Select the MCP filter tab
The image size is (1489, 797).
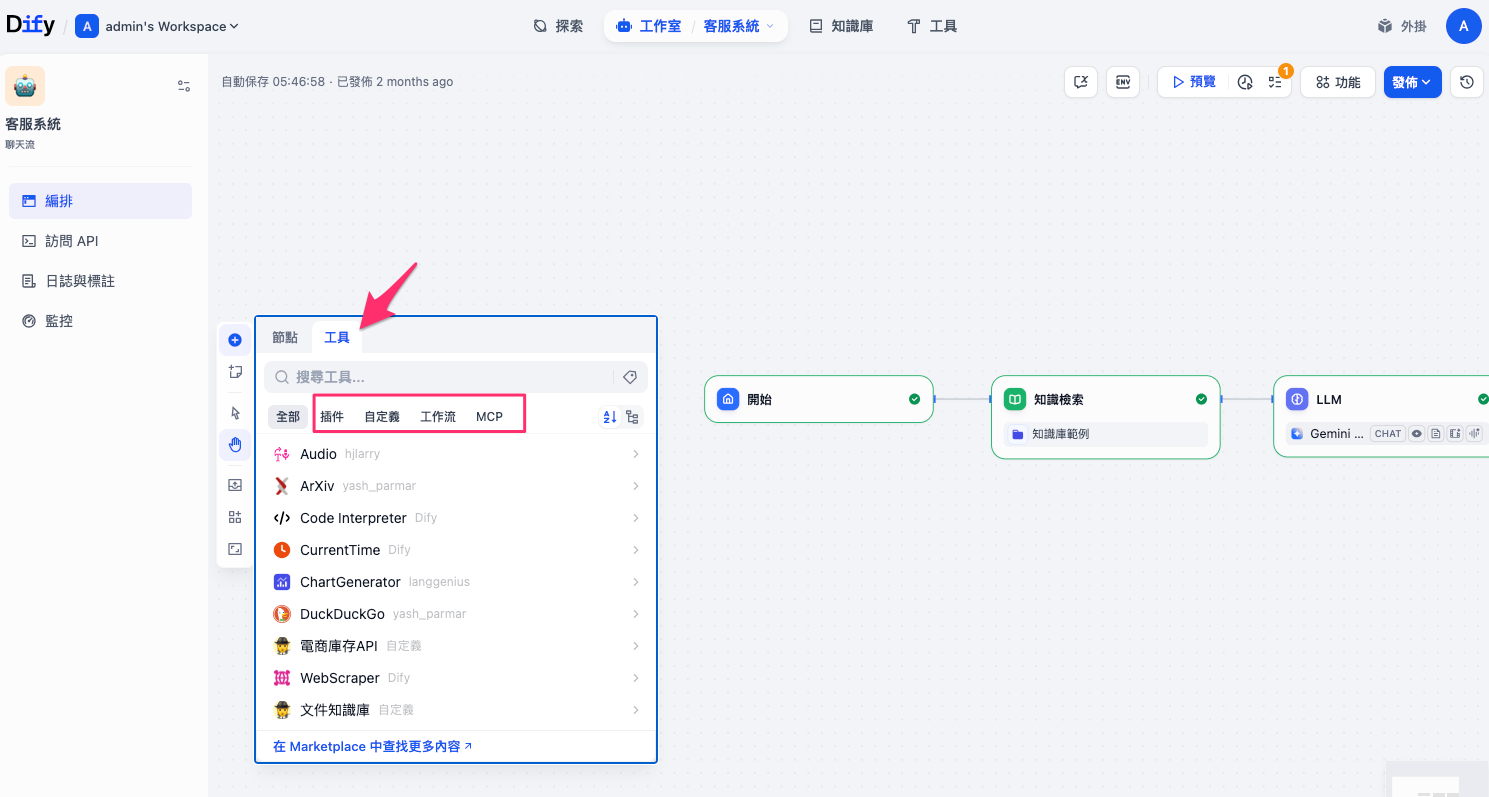[x=489, y=417]
